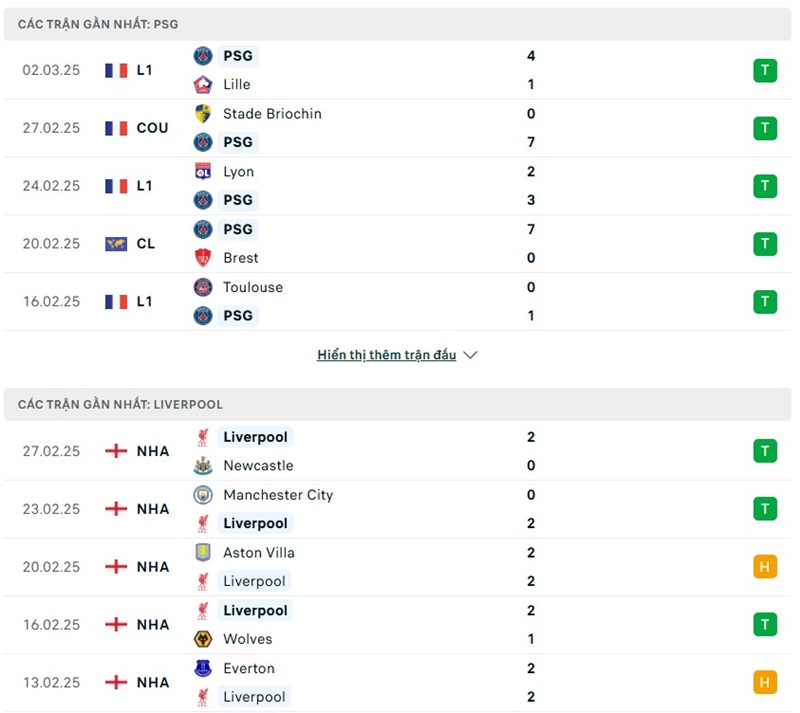Open the Liverpool vs Newcastle match result badge
Image resolution: width=800 pixels, height=713 pixels.
point(765,451)
